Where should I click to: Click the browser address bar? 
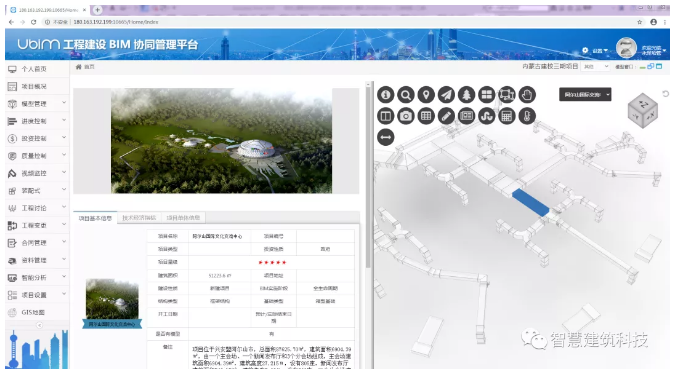pos(336,22)
